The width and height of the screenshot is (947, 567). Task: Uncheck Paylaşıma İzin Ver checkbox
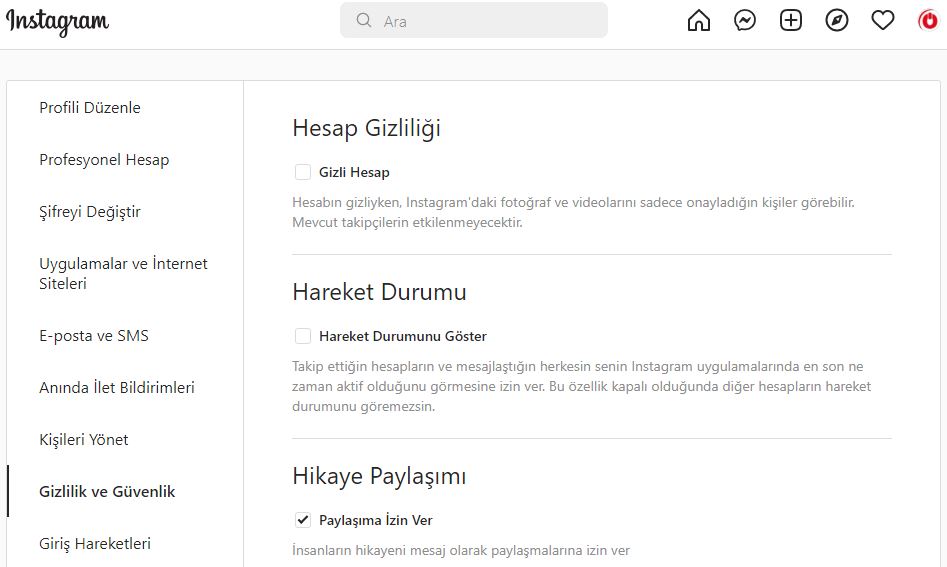coord(303,520)
